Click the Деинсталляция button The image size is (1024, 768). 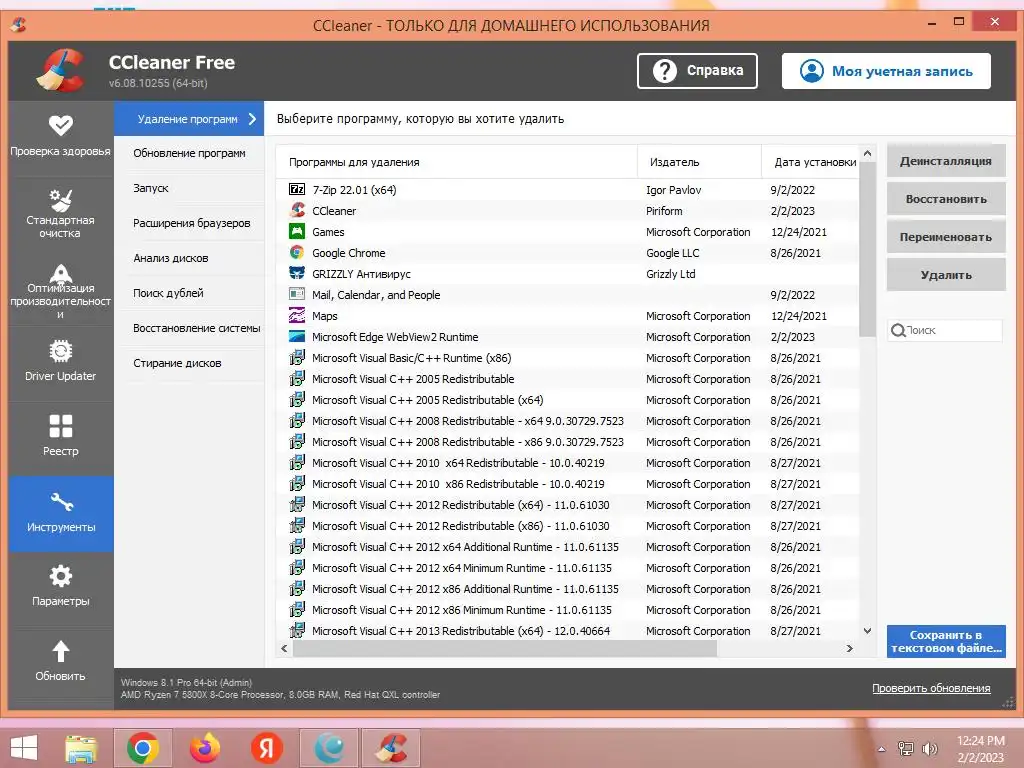tap(946, 161)
